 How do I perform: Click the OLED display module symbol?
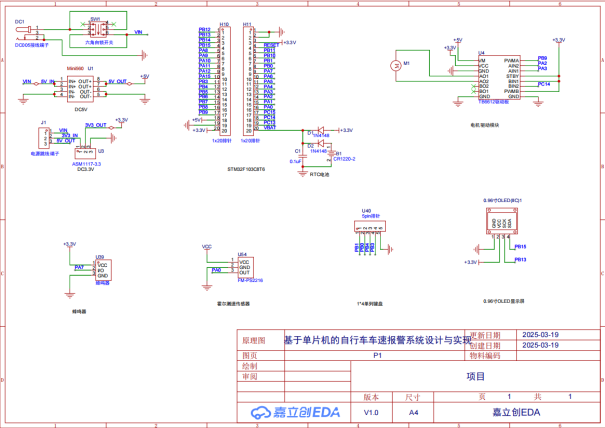click(x=502, y=221)
